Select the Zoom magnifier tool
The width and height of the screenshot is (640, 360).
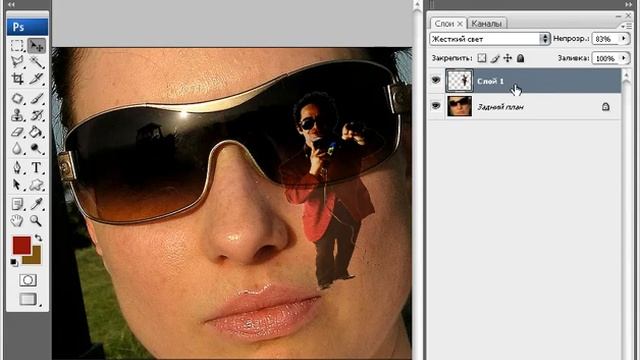36,221
